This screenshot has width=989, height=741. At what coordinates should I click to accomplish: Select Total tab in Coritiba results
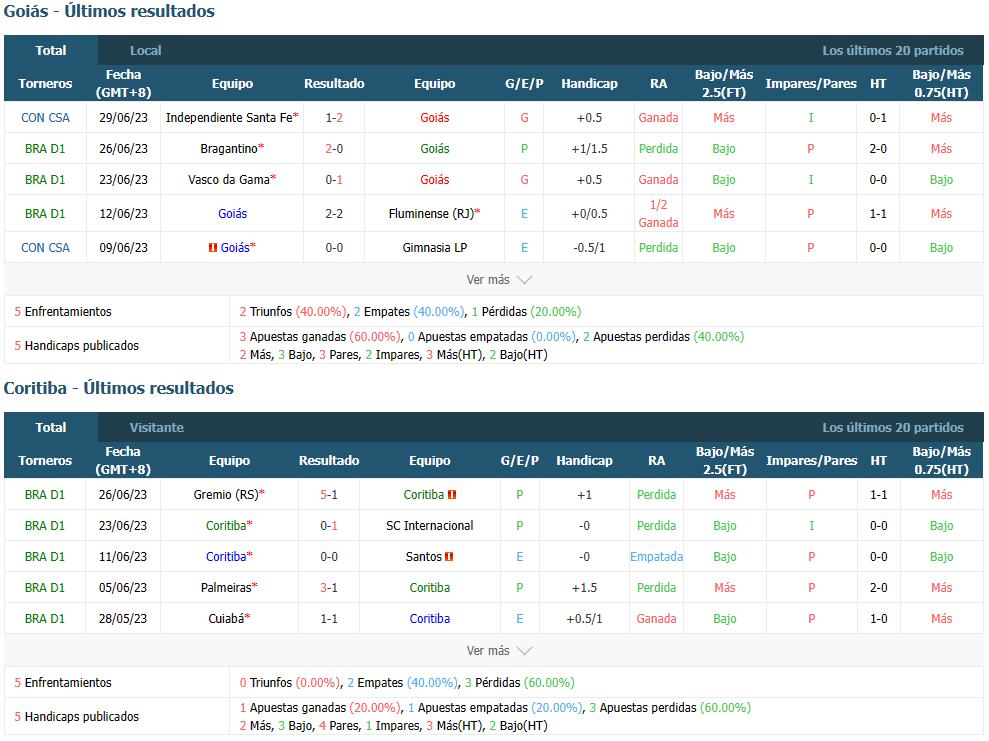tap(50, 428)
